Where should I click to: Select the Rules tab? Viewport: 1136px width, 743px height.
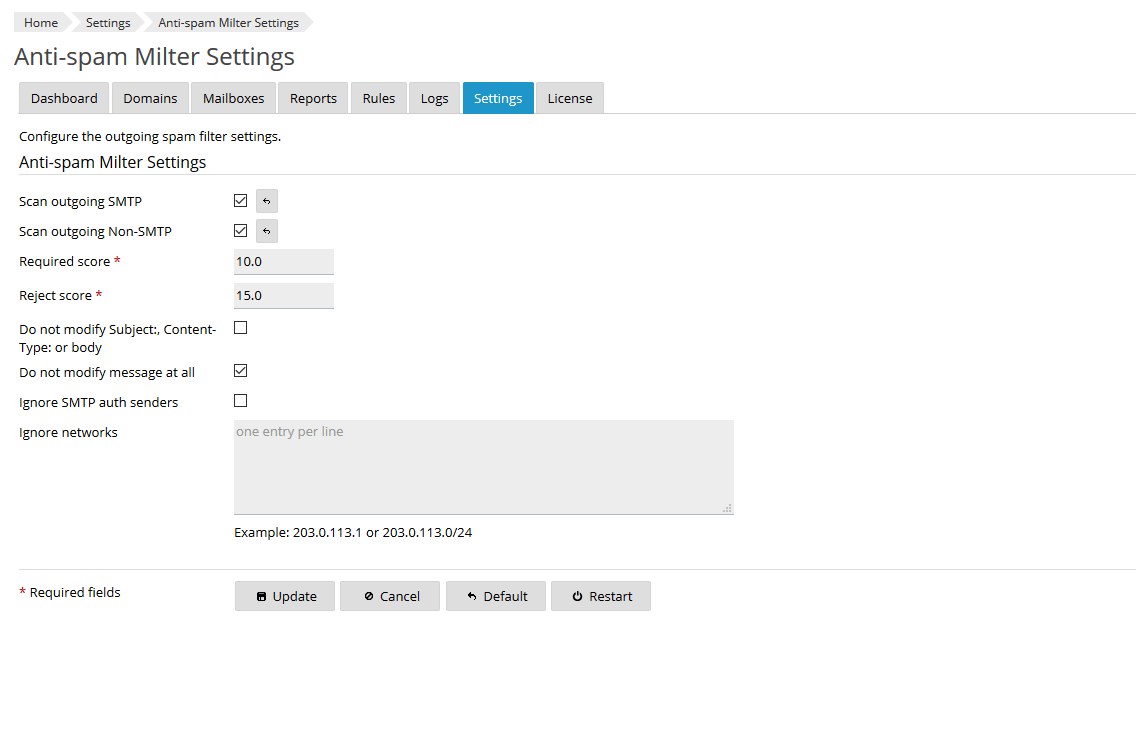(379, 98)
